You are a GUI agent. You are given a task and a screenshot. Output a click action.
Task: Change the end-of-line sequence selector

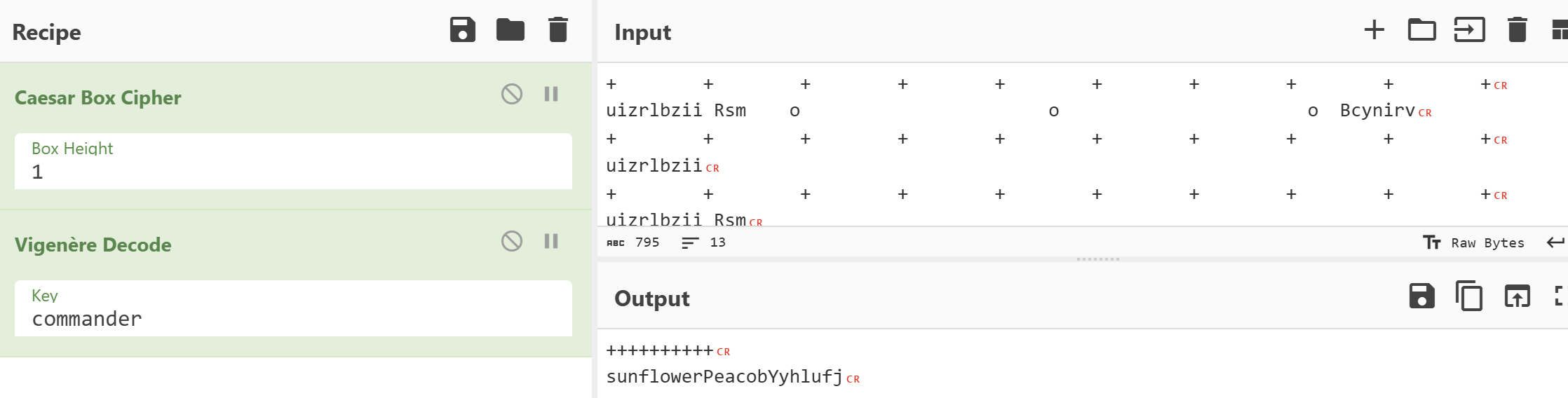1555,242
